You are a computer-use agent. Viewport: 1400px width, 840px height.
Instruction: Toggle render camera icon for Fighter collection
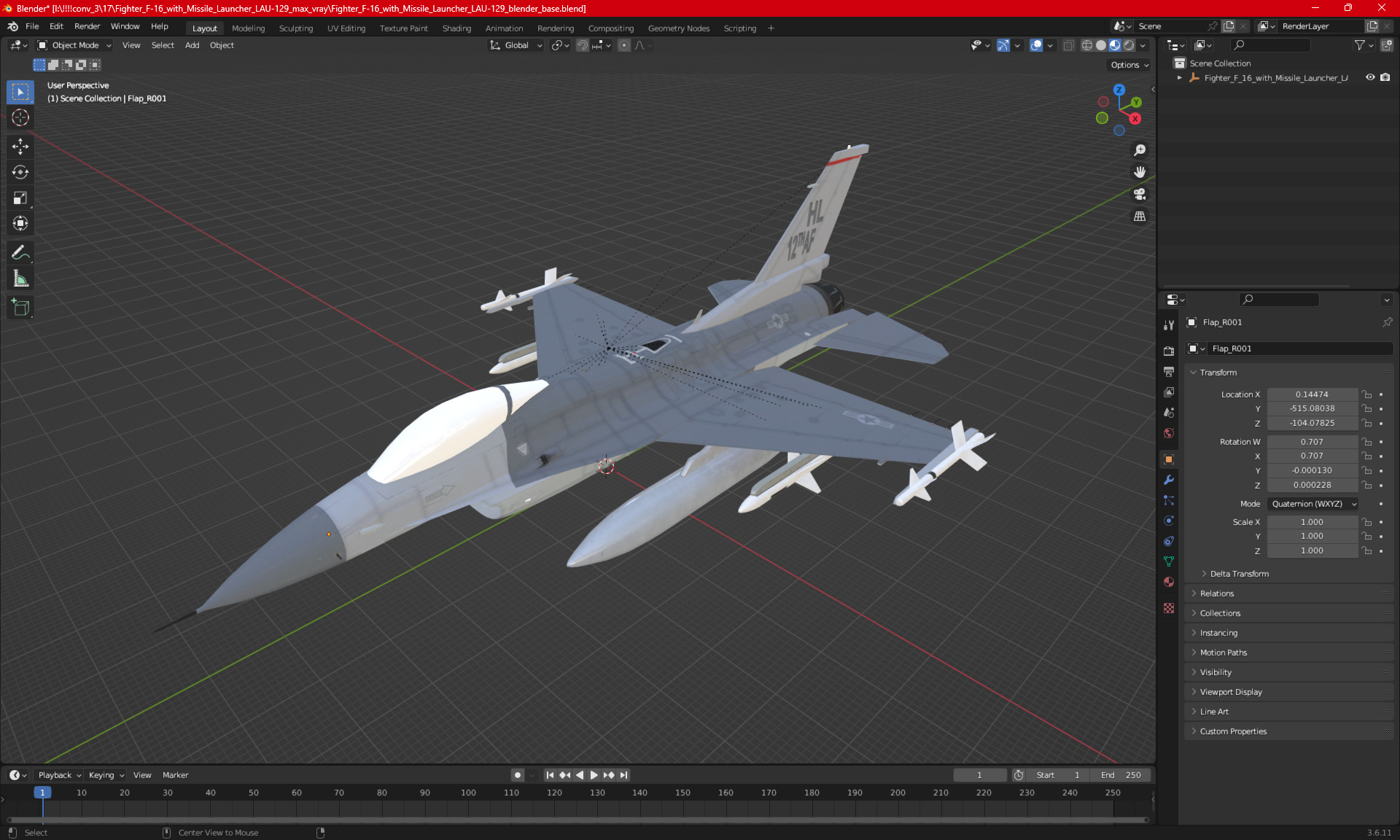pyautogui.click(x=1385, y=77)
